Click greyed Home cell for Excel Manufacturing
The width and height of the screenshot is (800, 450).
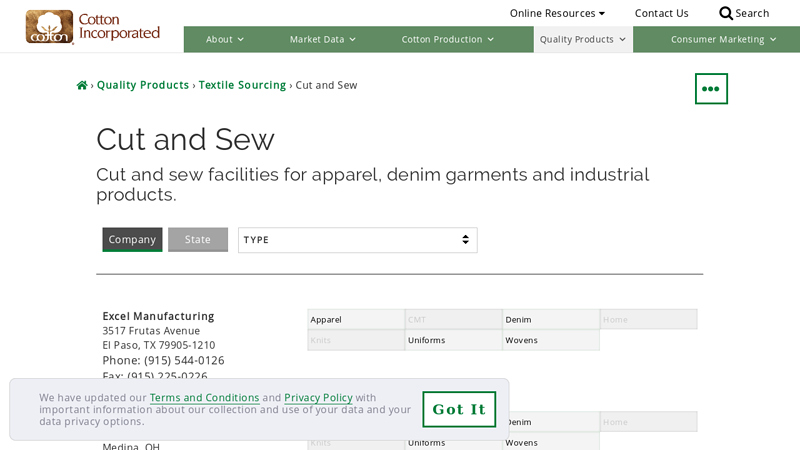(x=648, y=319)
